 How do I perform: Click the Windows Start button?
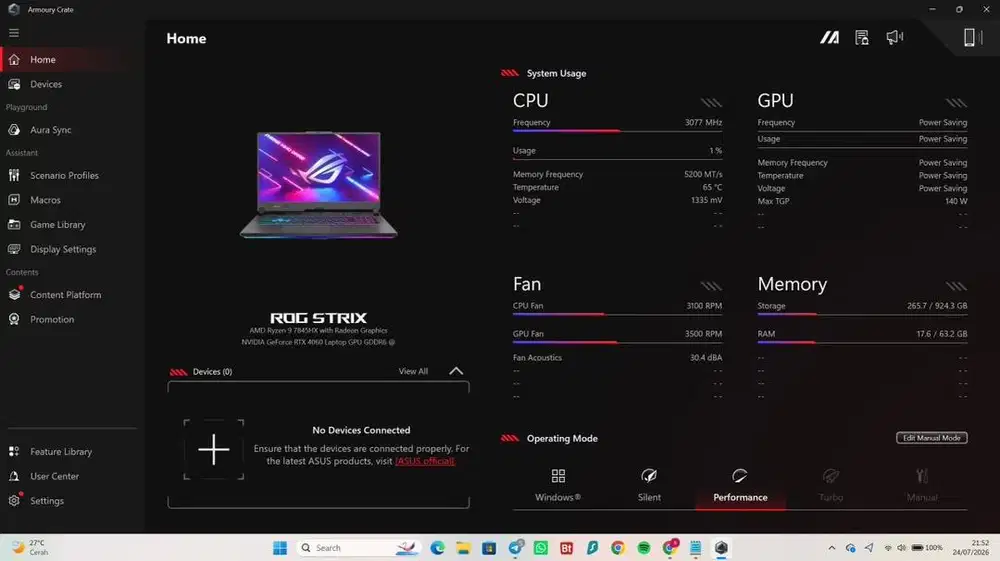(x=280, y=548)
